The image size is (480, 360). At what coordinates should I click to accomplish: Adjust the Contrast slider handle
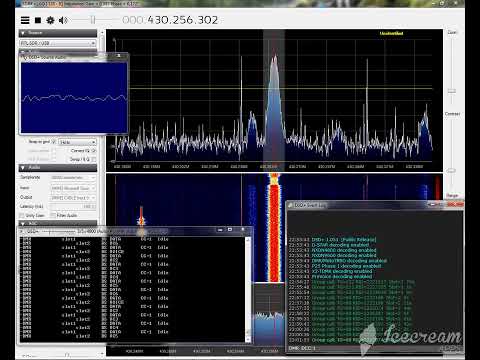451,171
